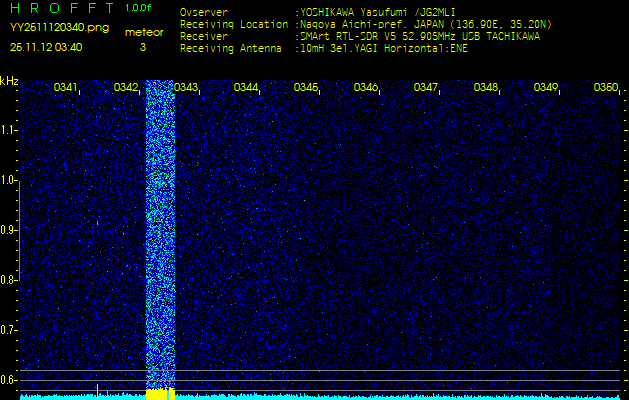Click the HROFFT title text
The image size is (629, 400).
[x=62, y=8]
